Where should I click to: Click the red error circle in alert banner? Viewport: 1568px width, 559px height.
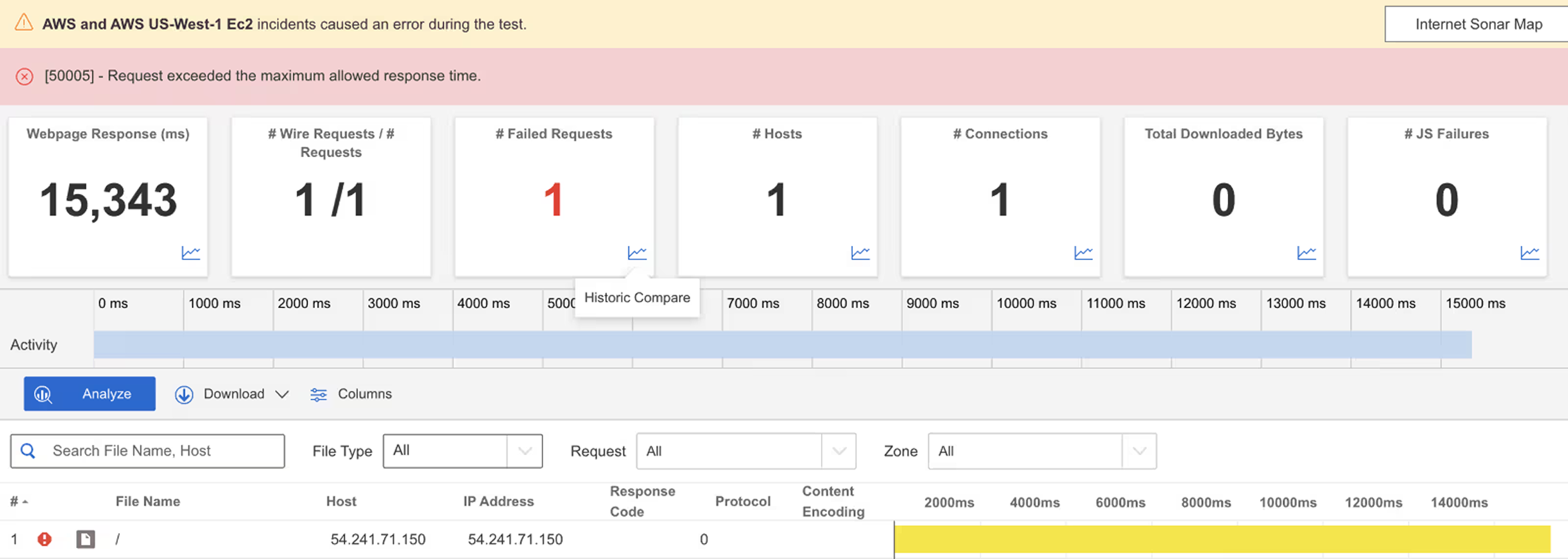pyautogui.click(x=25, y=77)
